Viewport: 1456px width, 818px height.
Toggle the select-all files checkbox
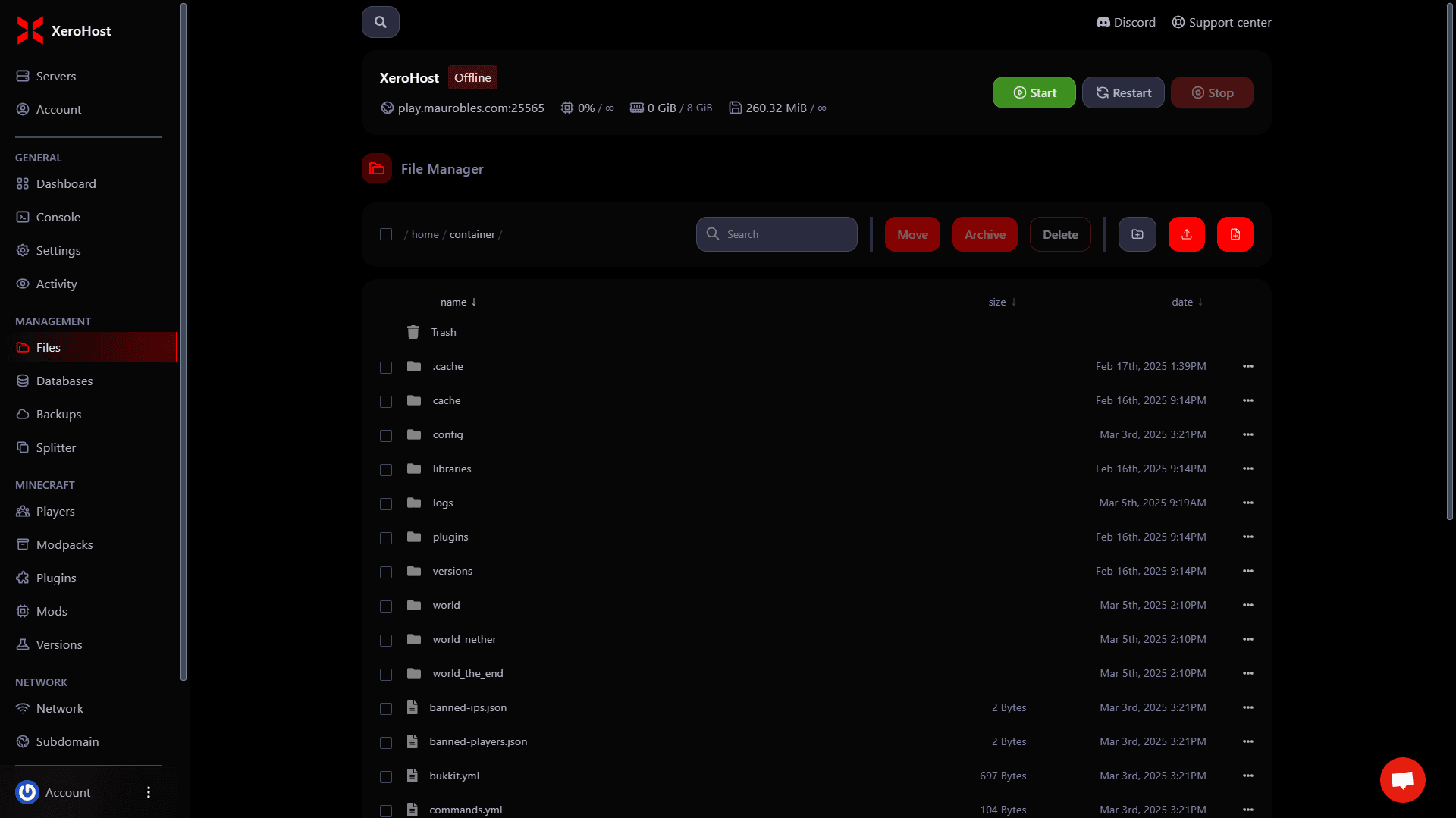[x=386, y=234]
